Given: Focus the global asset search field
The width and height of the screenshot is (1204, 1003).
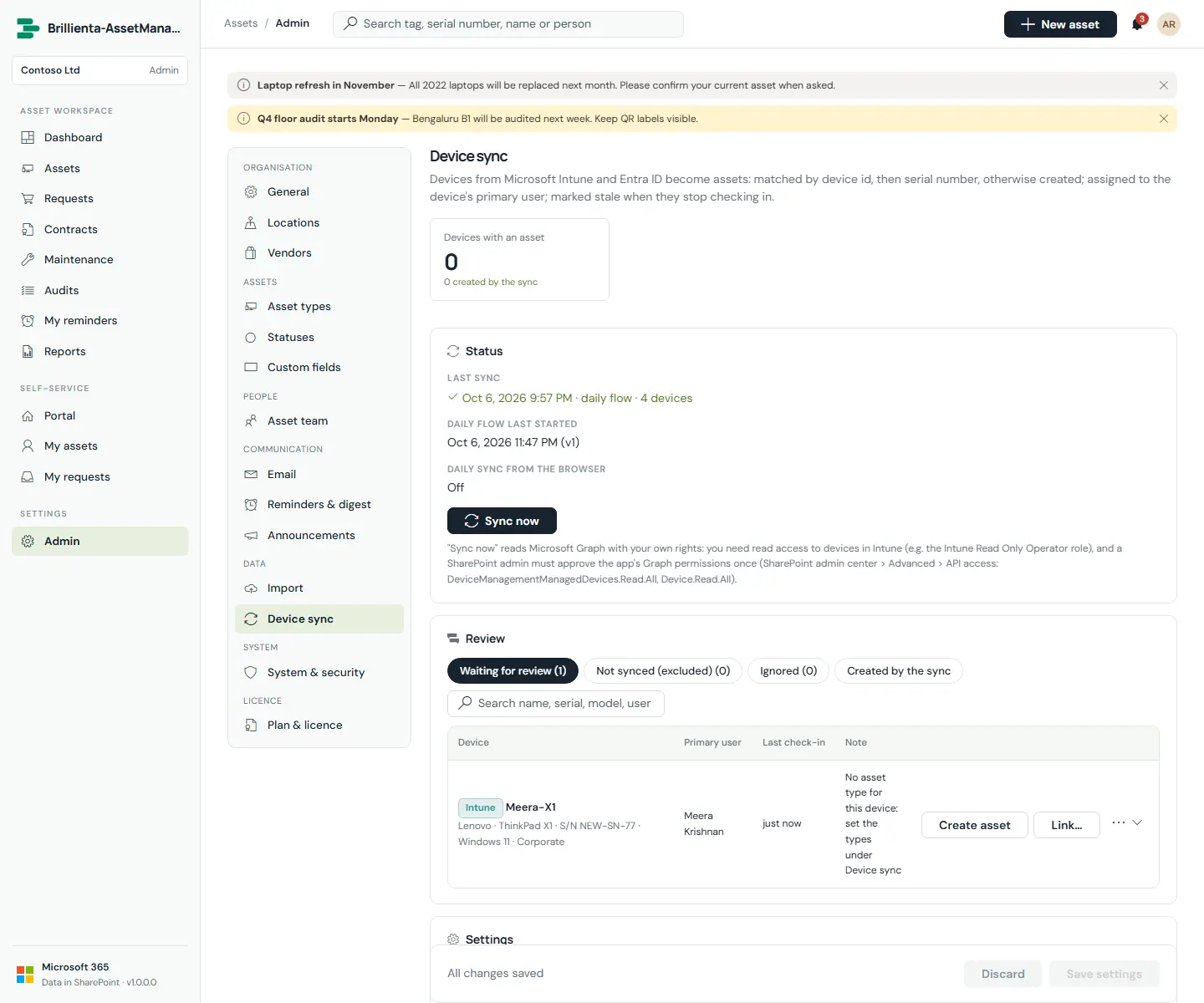Looking at the screenshot, I should pos(508,23).
